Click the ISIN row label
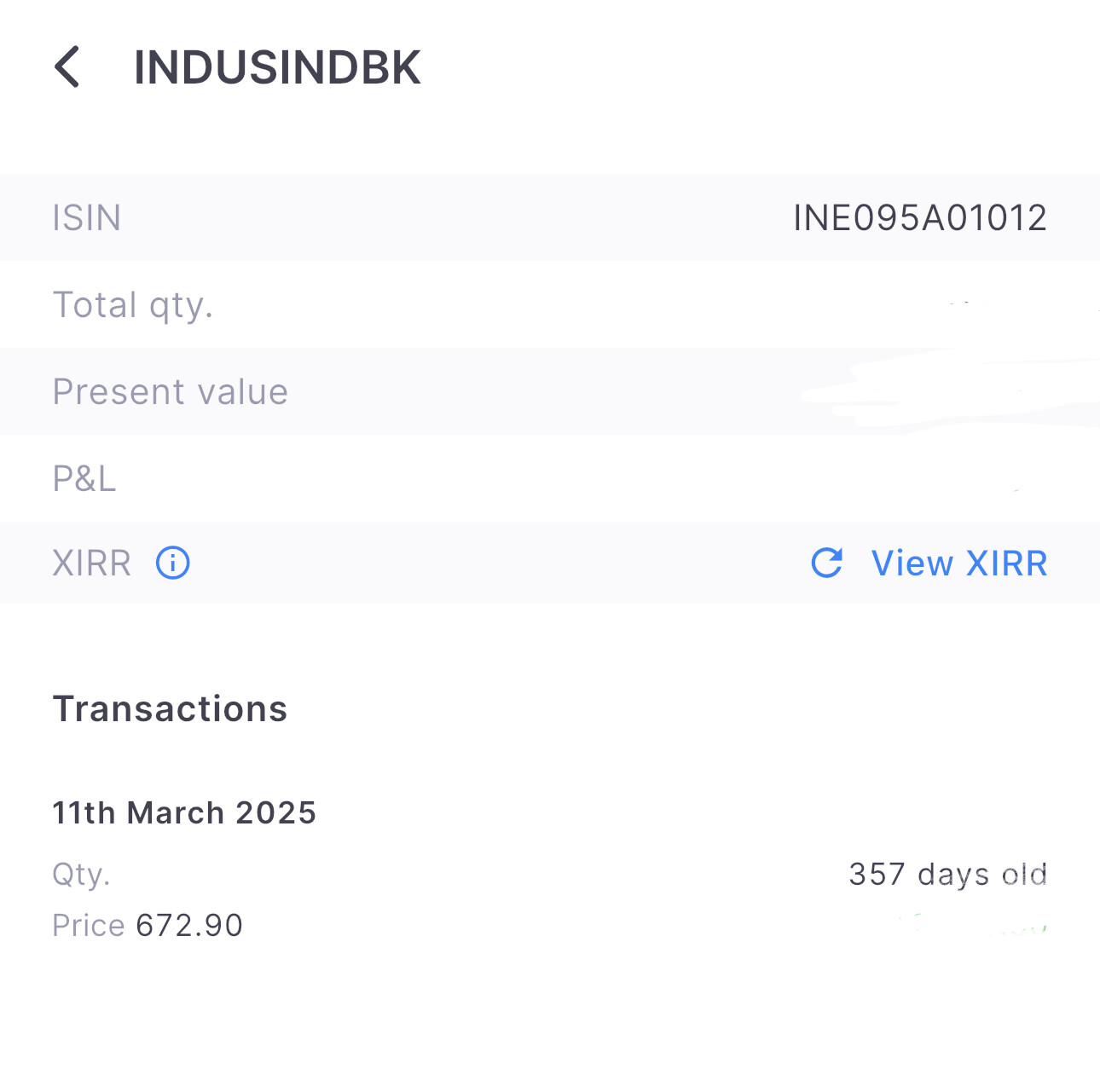 pyautogui.click(x=87, y=218)
